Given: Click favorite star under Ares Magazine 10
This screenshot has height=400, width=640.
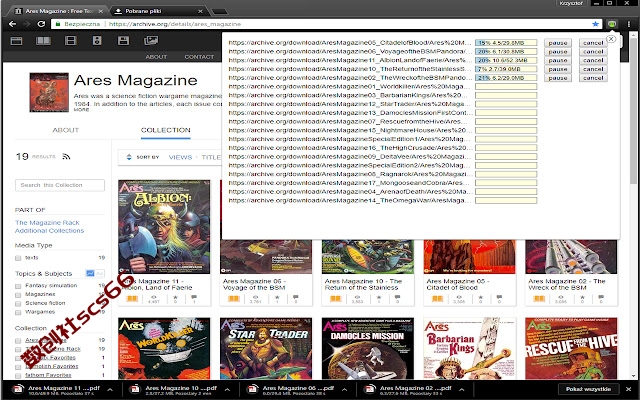Looking at the screenshot, I should coord(379,298).
